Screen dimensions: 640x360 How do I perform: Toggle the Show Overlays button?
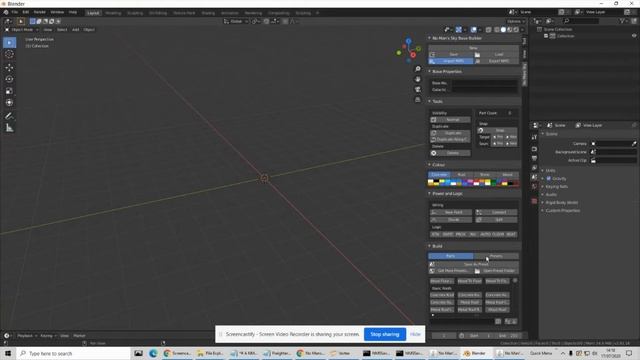[x=473, y=29]
